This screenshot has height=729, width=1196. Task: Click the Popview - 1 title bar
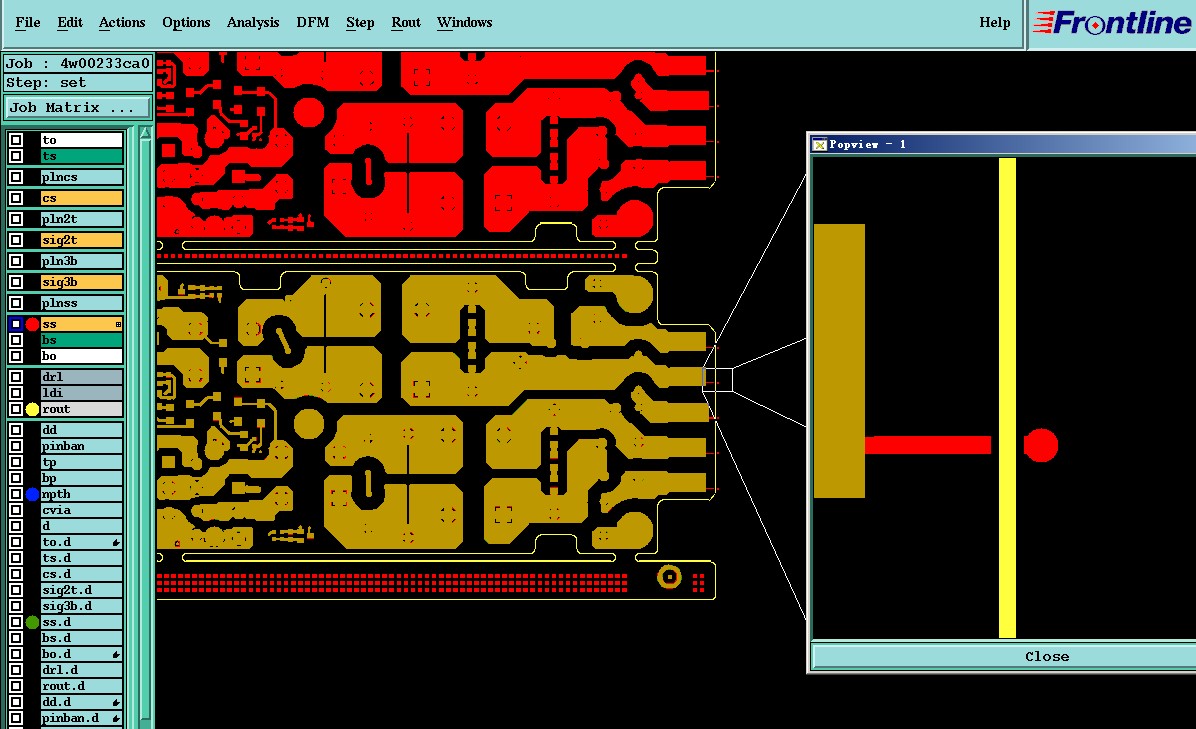point(1004,144)
